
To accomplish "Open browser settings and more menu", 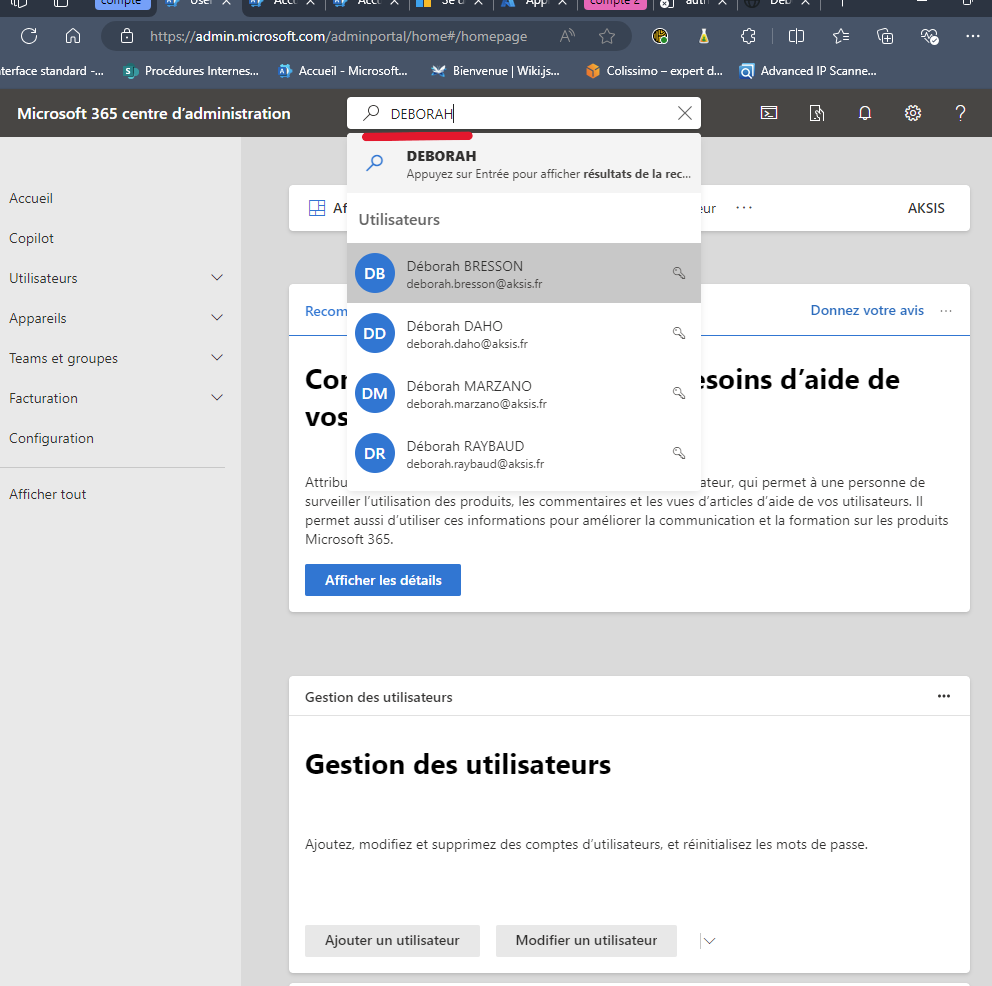I will 973,36.
